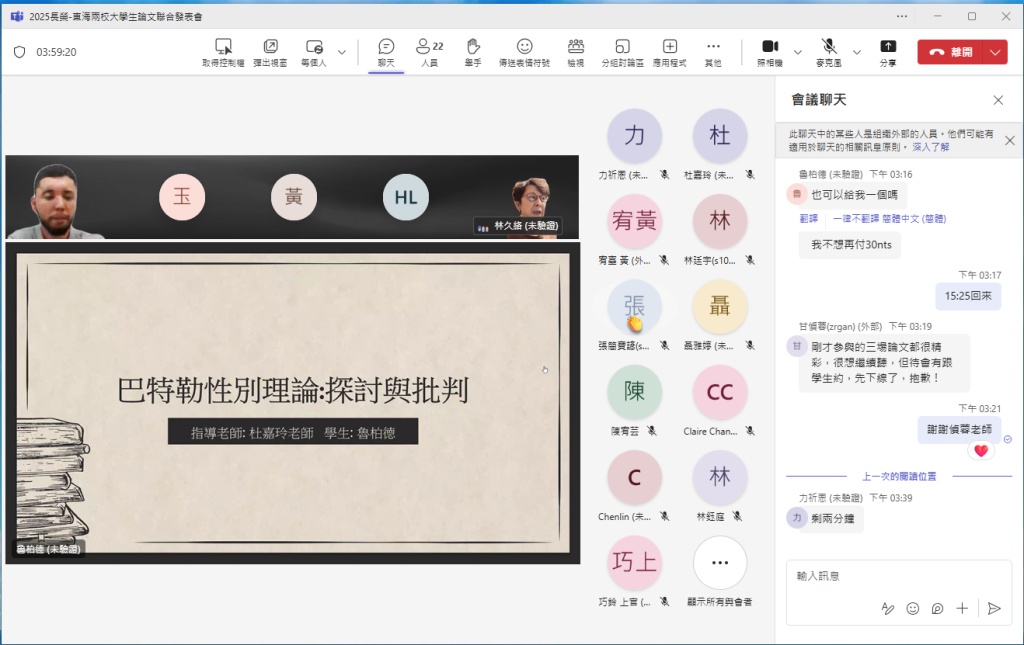Click the shield icon beside the meeting timer
The image size is (1024, 645).
[20, 52]
